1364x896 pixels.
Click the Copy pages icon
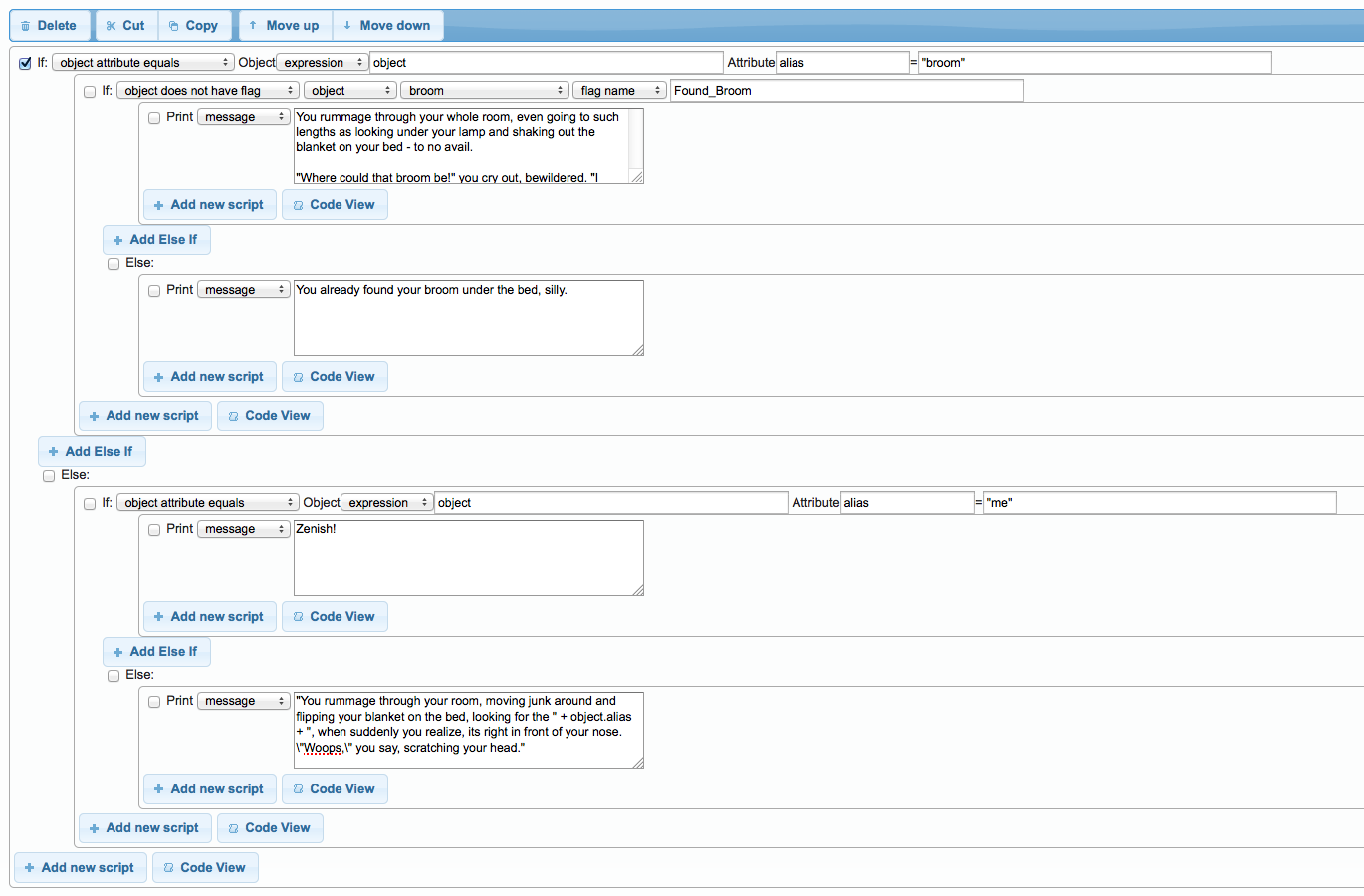tap(173, 25)
